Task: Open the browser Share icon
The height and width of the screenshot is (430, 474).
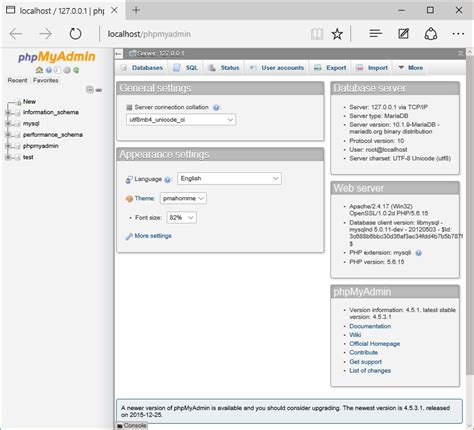Action: [431, 34]
